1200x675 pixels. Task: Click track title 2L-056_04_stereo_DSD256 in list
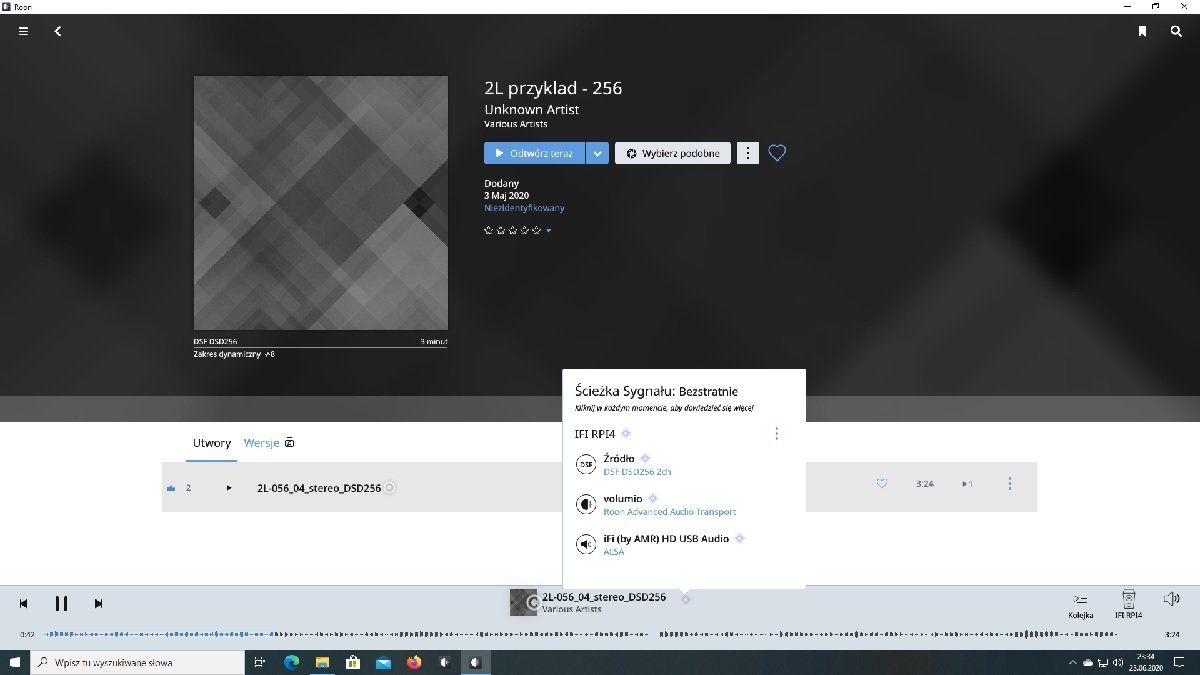click(x=319, y=487)
